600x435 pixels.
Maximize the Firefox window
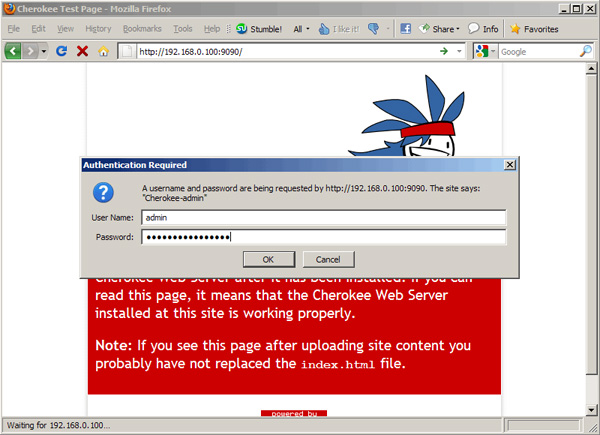tap(576, 9)
